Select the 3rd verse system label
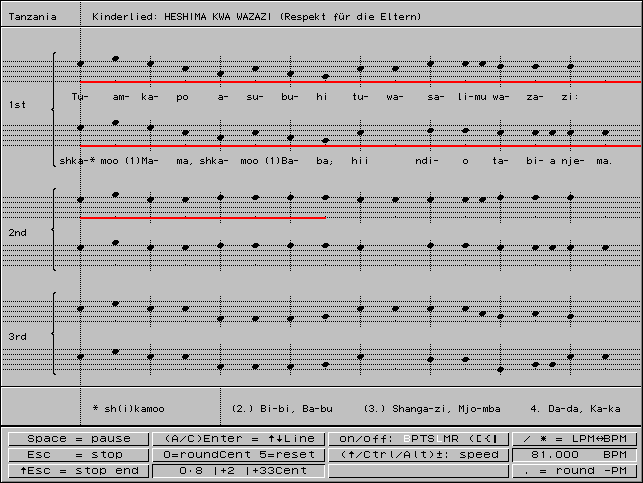 (19, 337)
